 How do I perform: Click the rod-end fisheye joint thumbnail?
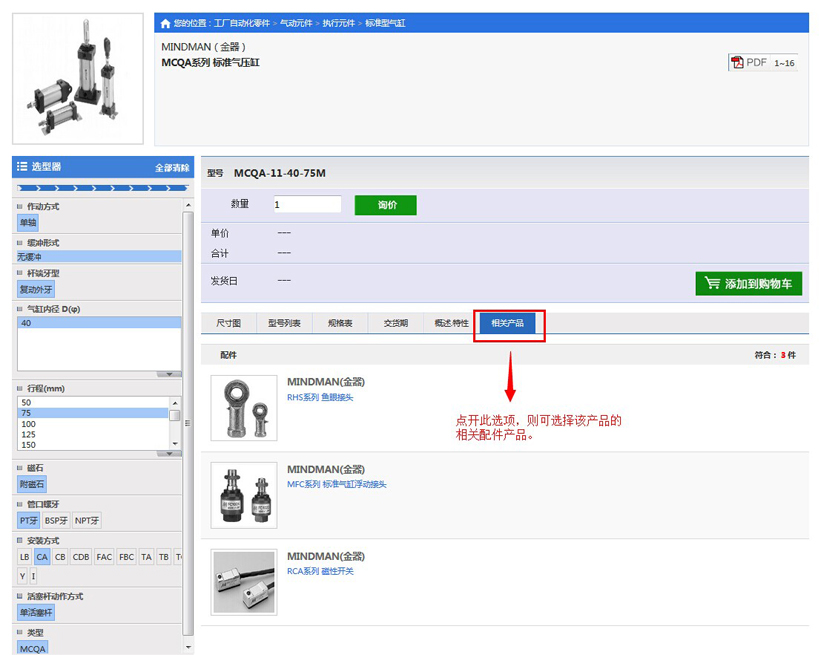click(244, 408)
